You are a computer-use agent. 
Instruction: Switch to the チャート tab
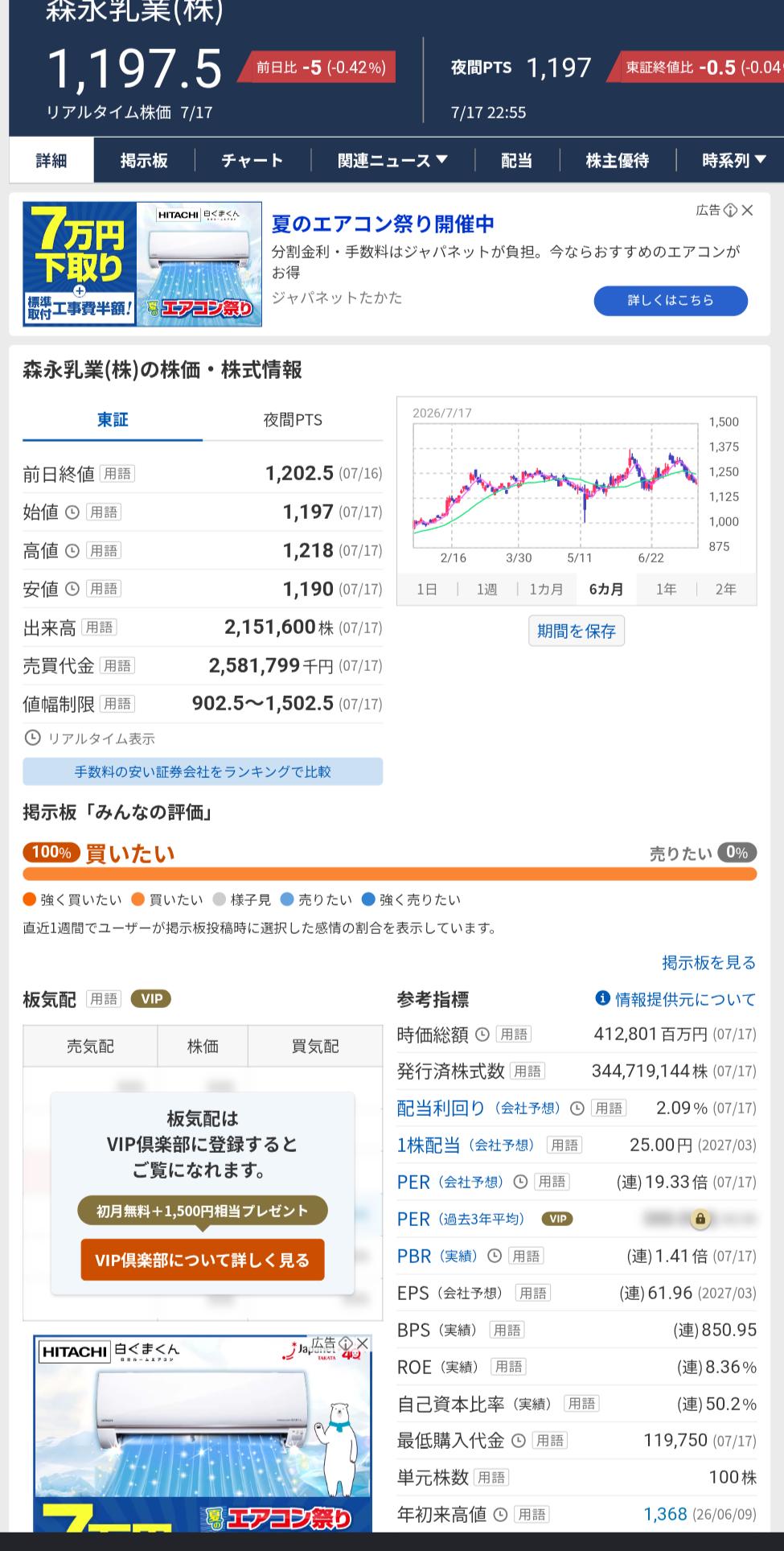tap(252, 160)
